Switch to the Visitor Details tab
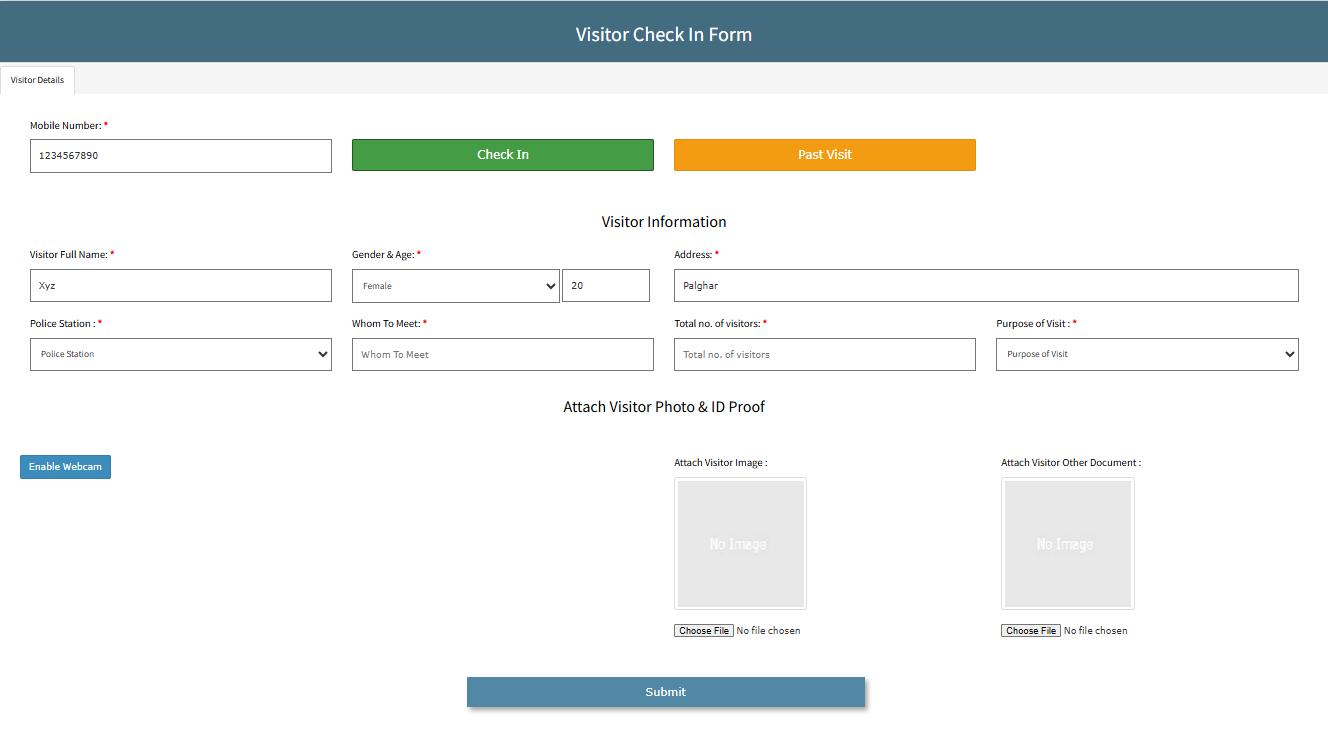This screenshot has width=1328, height=732. point(37,80)
